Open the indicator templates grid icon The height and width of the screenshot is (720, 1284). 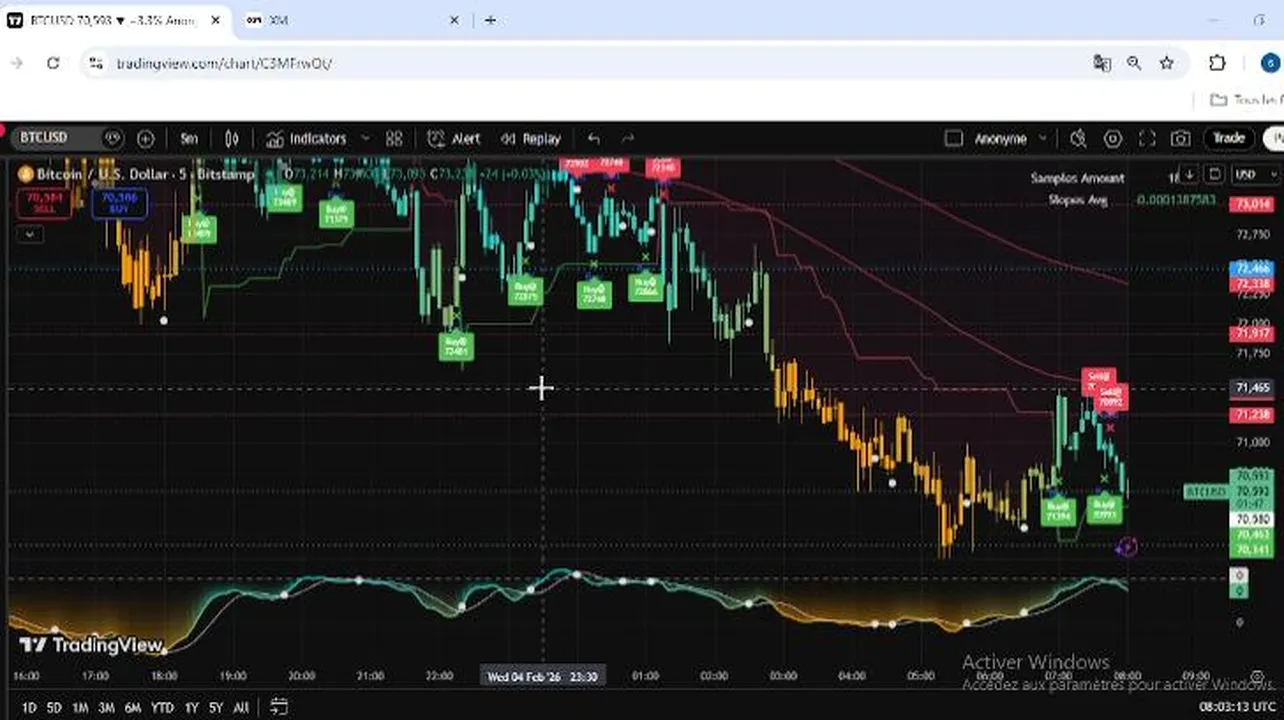394,139
